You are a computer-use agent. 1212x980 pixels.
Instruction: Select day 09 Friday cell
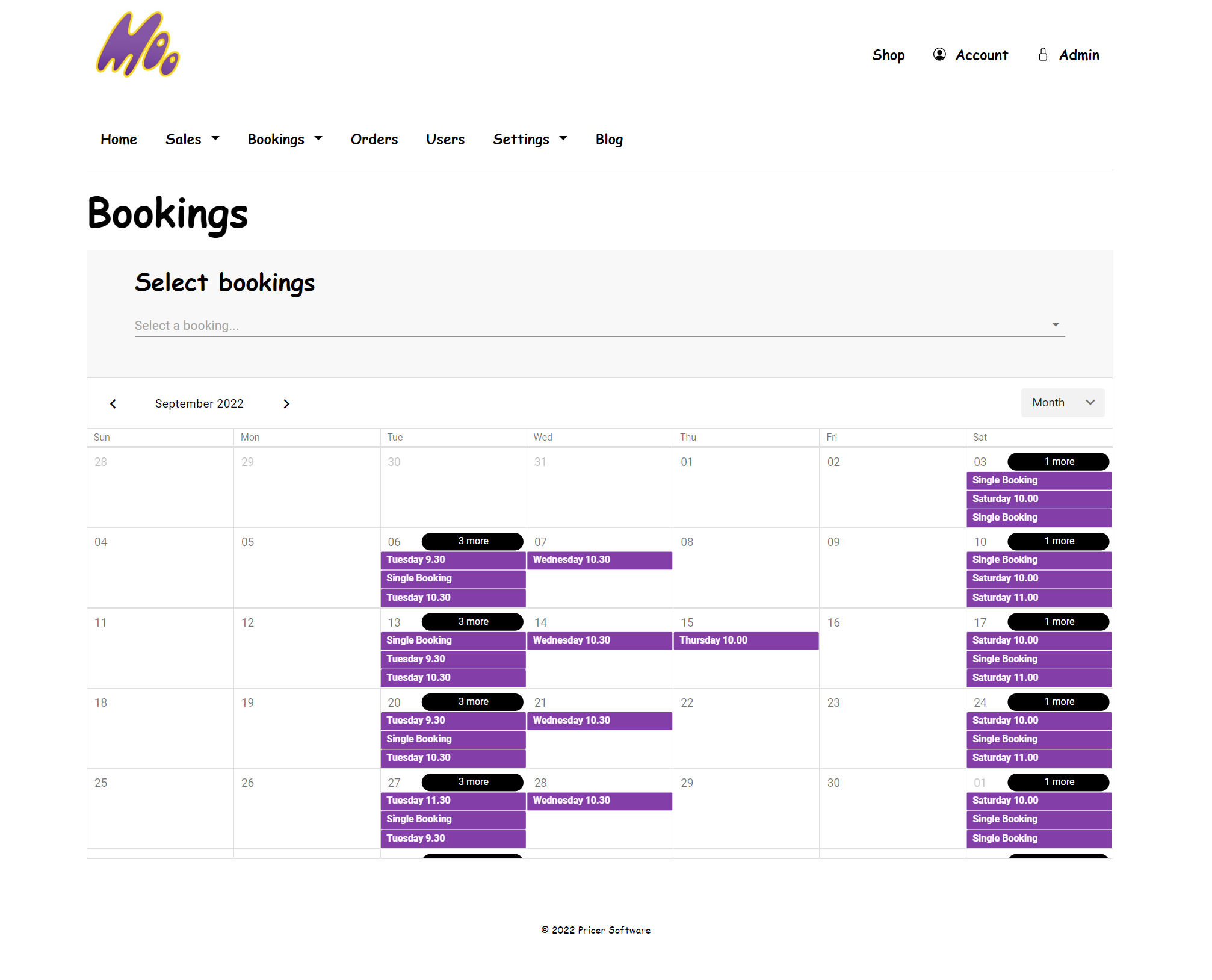(x=892, y=568)
